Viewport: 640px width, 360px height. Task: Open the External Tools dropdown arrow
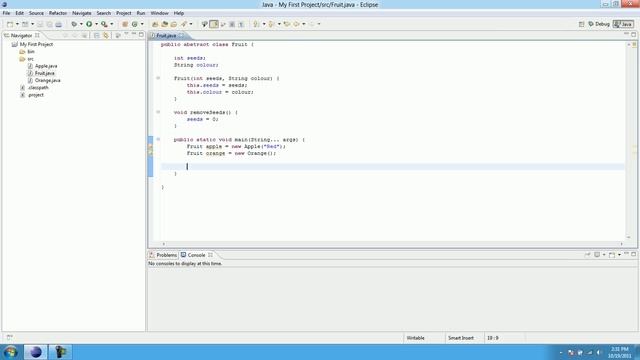[x=111, y=24]
